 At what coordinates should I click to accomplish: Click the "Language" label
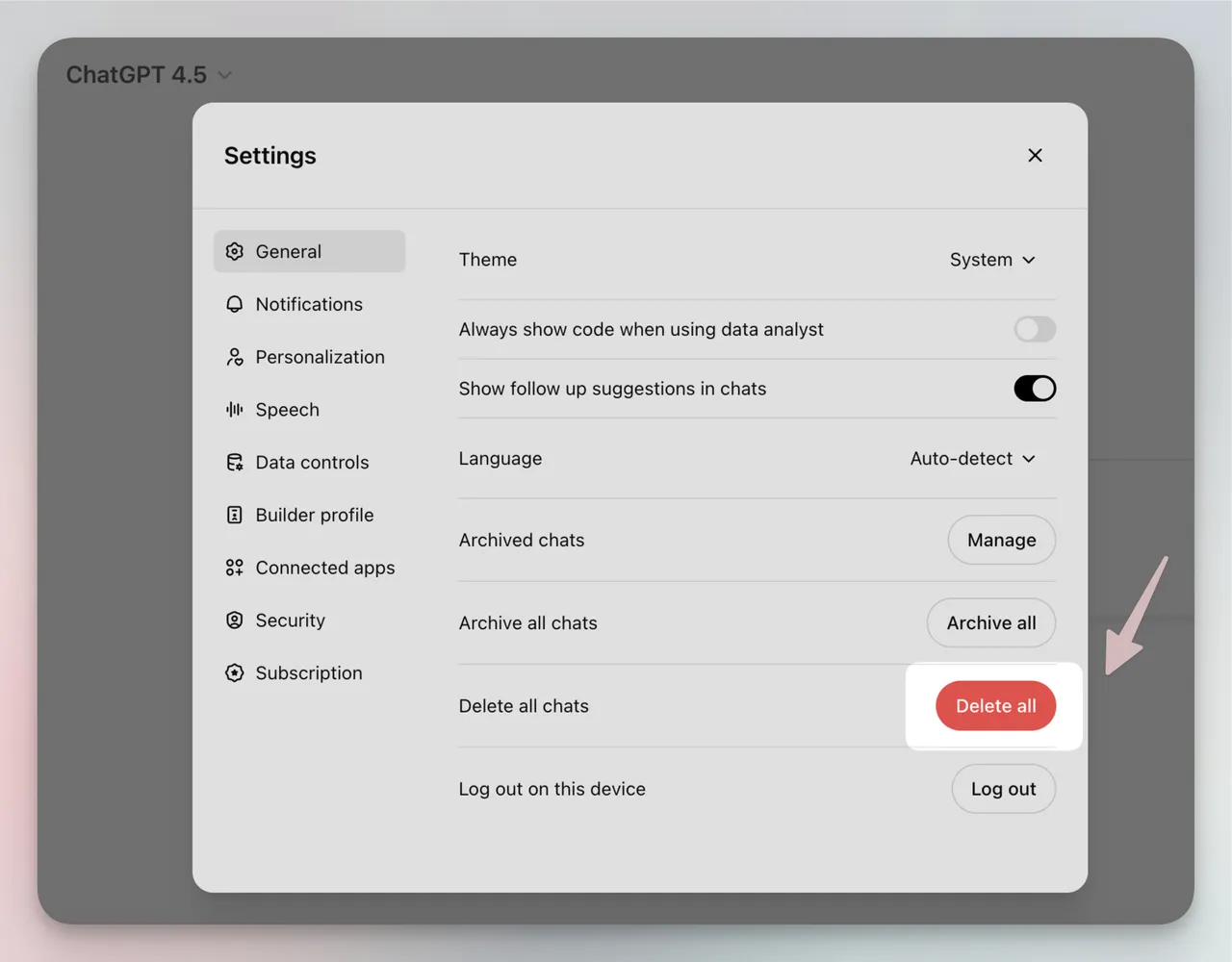click(x=500, y=459)
